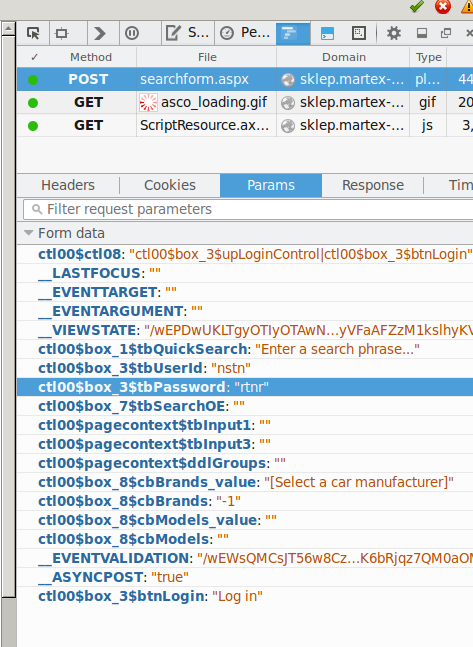The image size is (473, 647).
Task: Open the Cookies tab
Action: tap(170, 185)
